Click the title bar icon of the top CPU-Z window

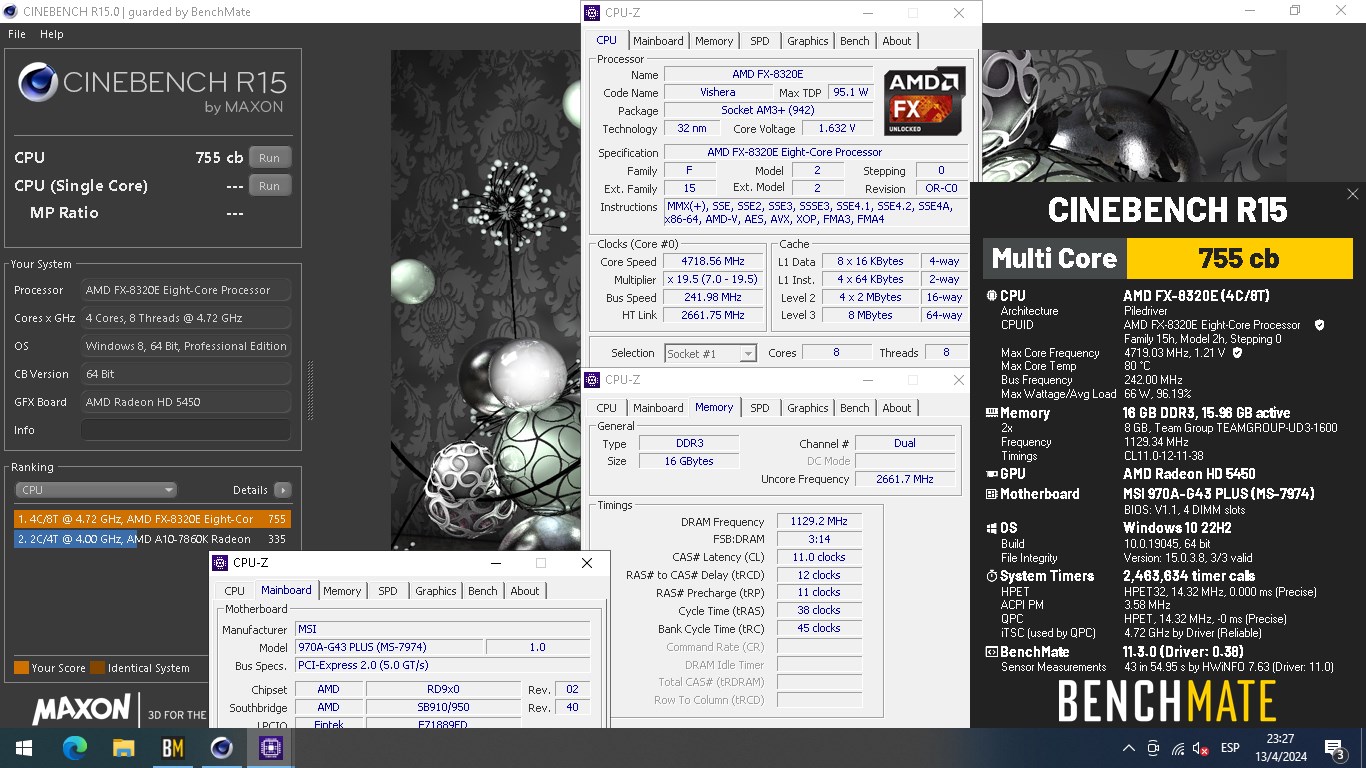coord(592,13)
